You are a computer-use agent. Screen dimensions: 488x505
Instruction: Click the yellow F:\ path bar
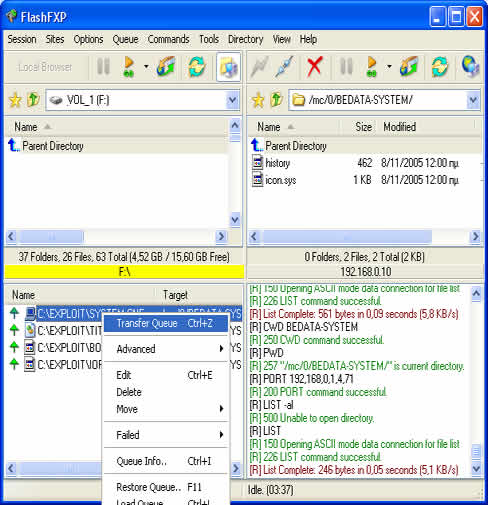tap(124, 272)
